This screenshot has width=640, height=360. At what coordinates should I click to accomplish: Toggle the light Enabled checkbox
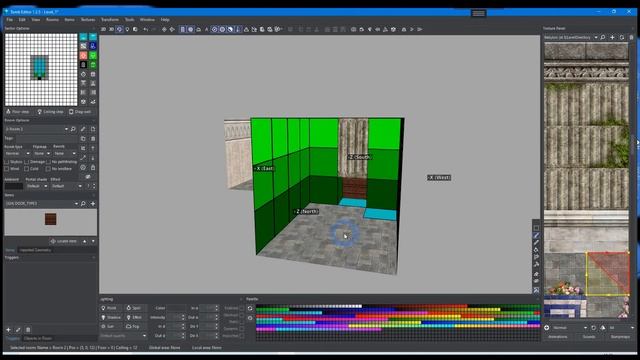point(242,308)
